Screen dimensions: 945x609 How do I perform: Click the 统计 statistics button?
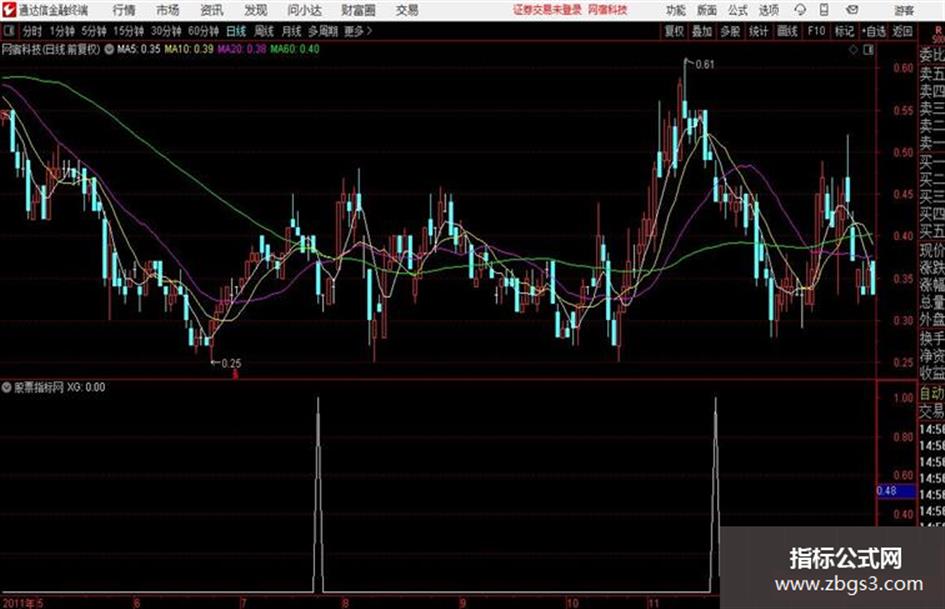(x=758, y=31)
